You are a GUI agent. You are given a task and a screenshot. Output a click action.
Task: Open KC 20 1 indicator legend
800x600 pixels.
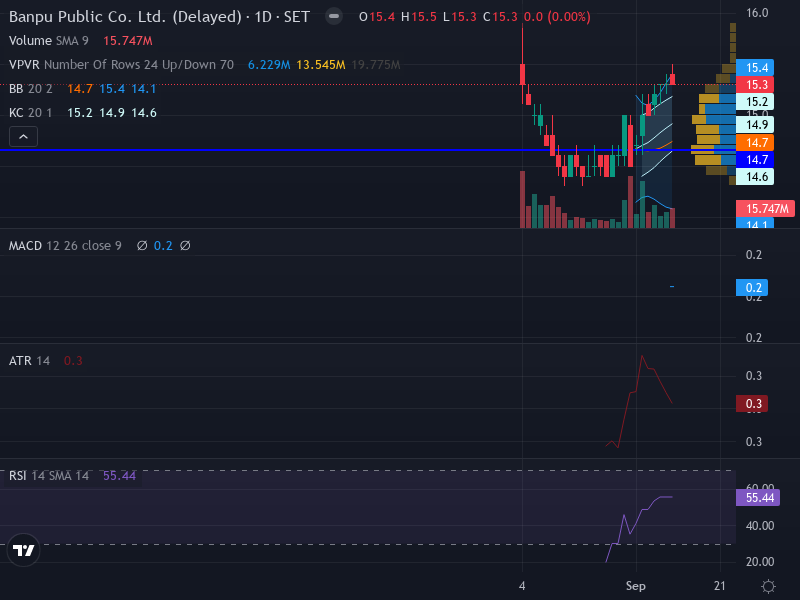(31, 113)
